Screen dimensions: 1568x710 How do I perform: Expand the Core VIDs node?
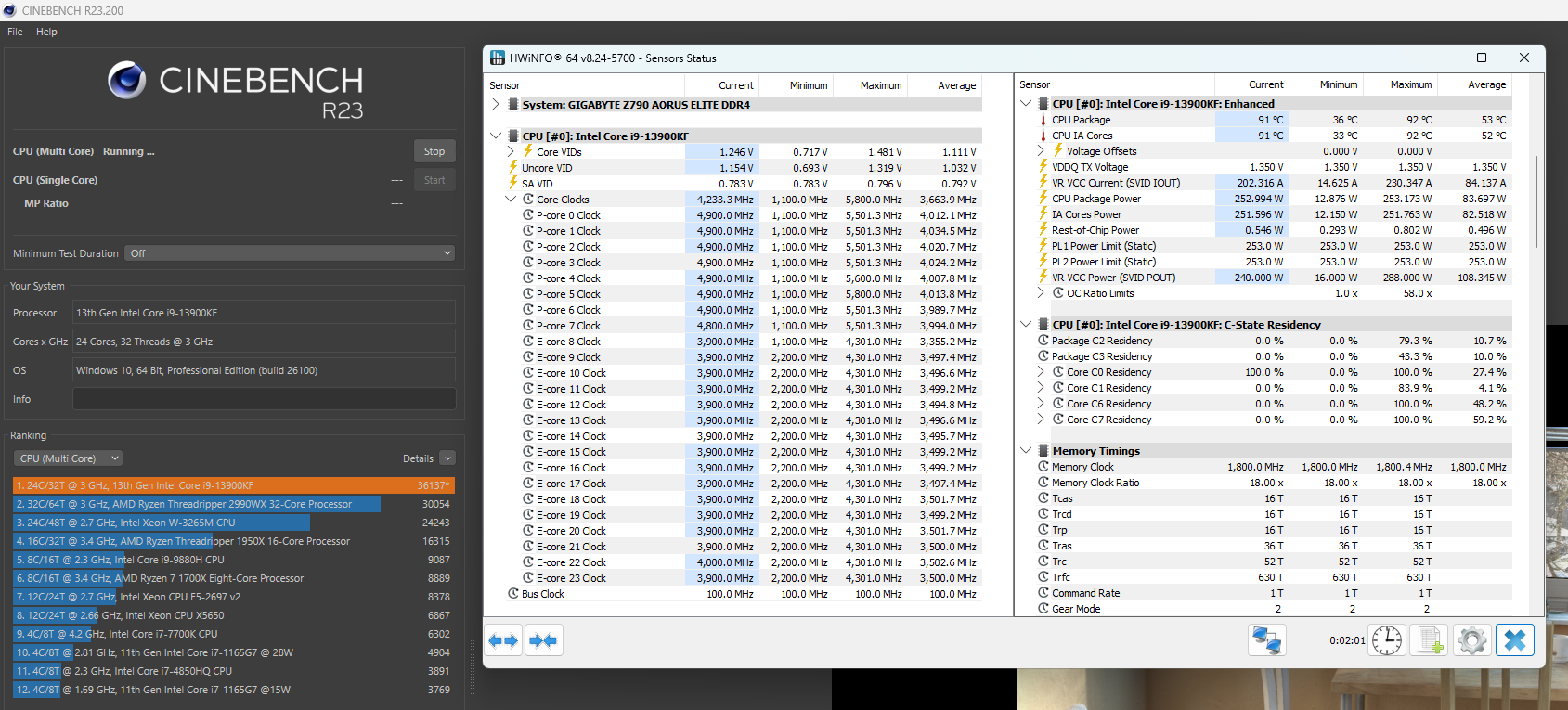511,152
